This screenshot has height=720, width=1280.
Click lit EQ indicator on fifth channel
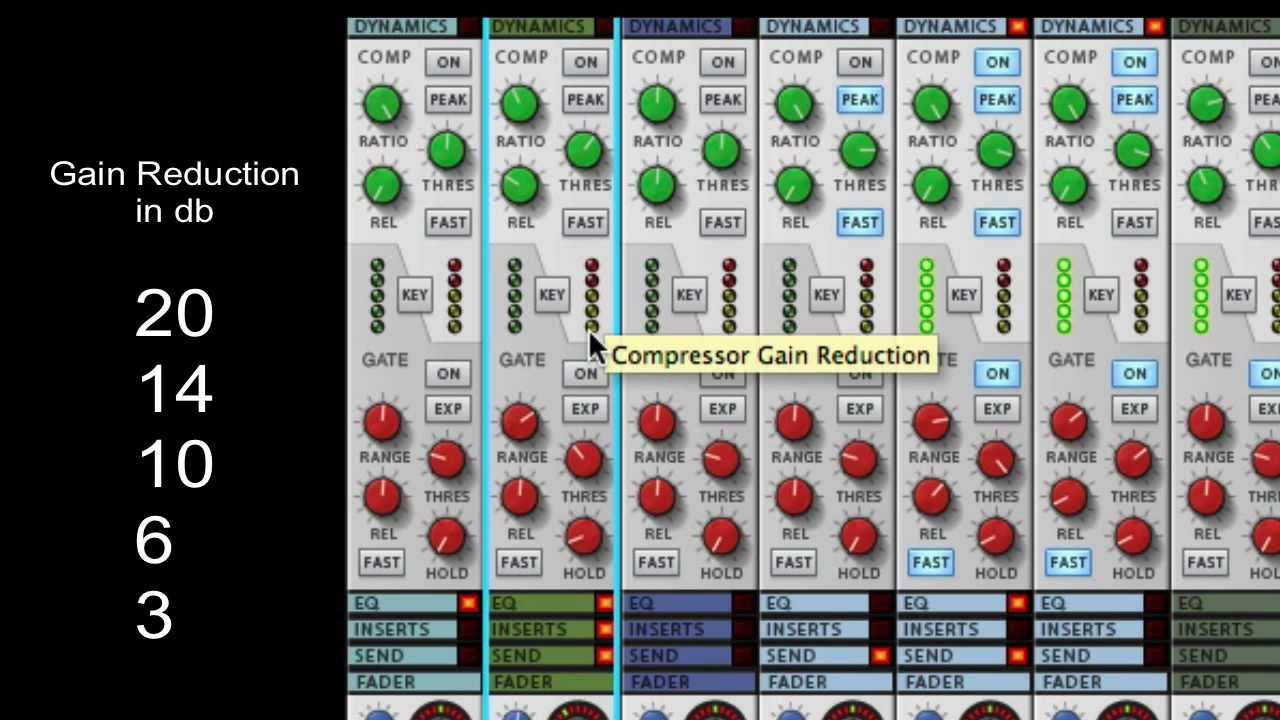(x=1017, y=603)
